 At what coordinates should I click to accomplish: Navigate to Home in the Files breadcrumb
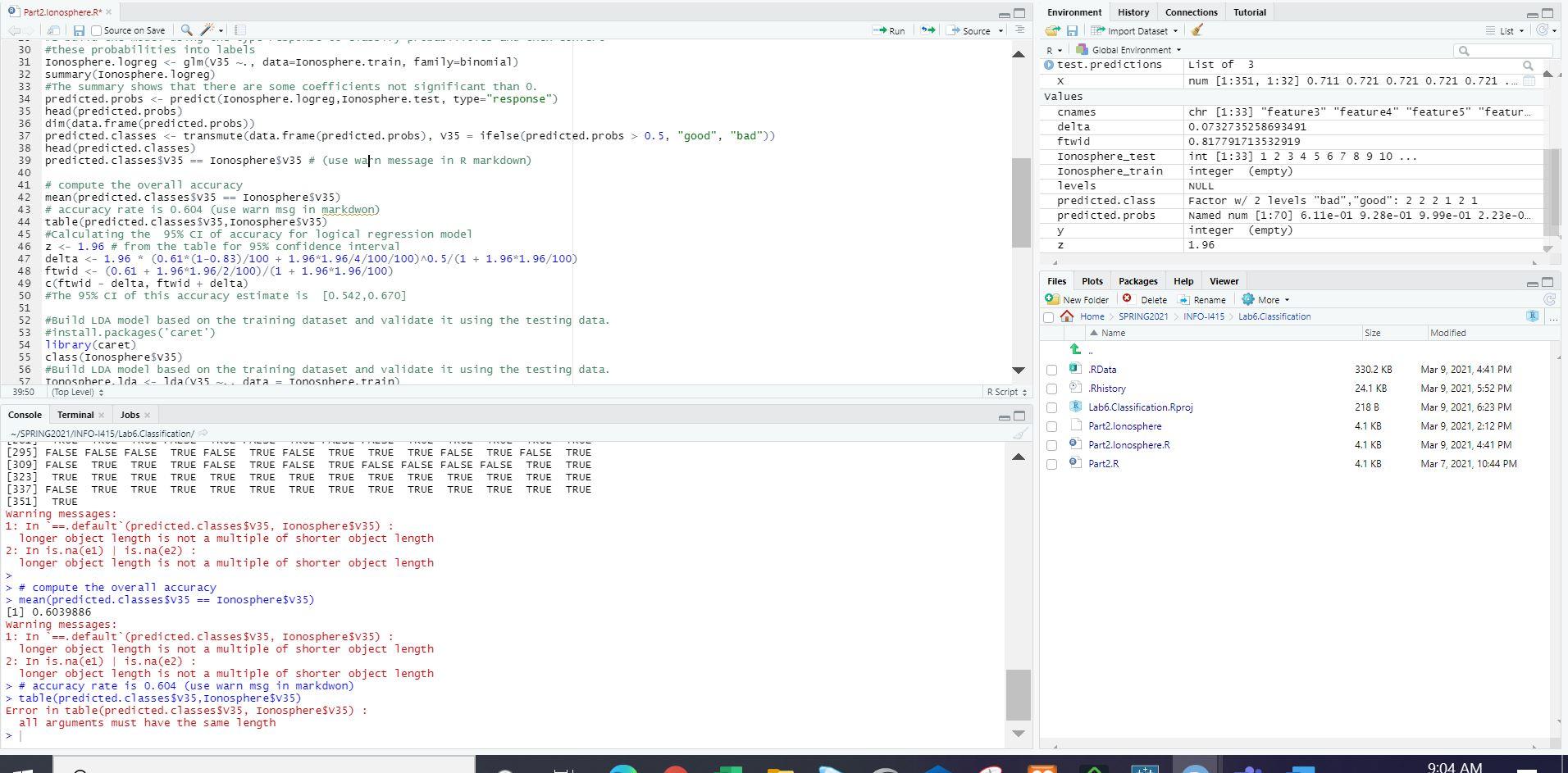(1092, 316)
